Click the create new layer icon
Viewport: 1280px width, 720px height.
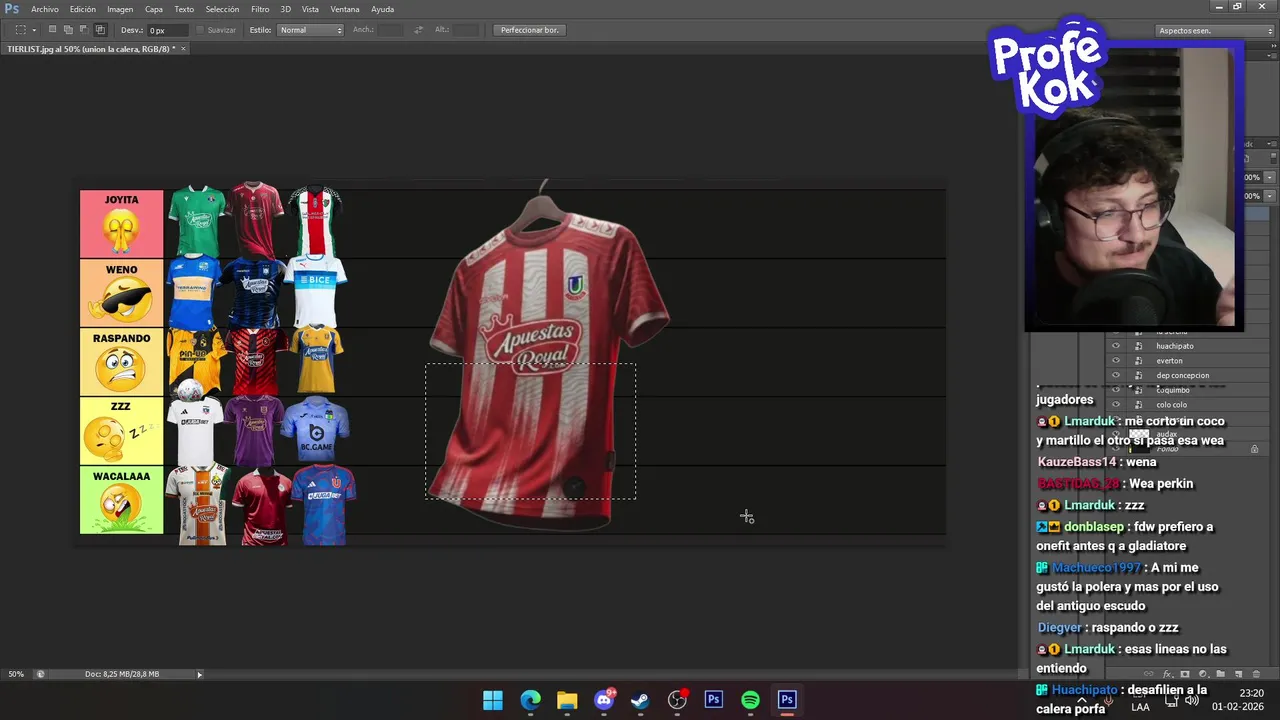[1238, 674]
